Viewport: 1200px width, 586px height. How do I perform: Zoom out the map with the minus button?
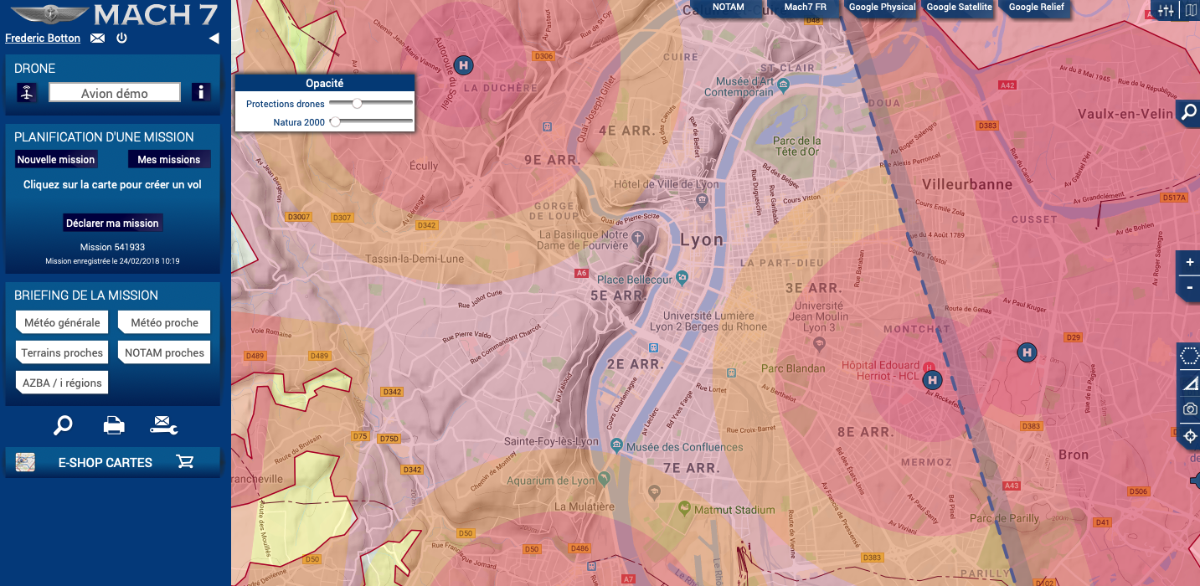click(x=1189, y=287)
